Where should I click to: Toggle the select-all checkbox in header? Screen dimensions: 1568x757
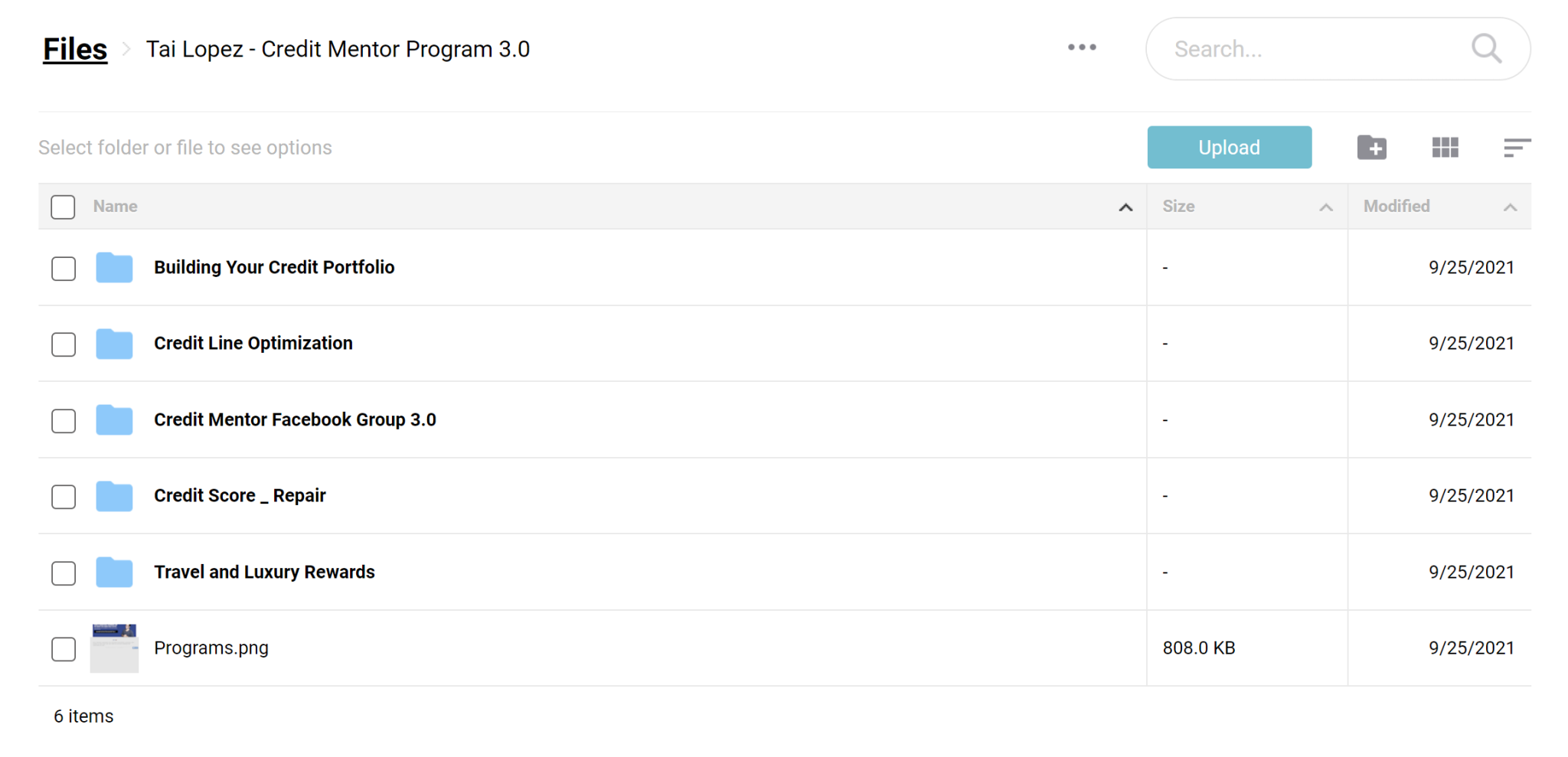(63, 207)
